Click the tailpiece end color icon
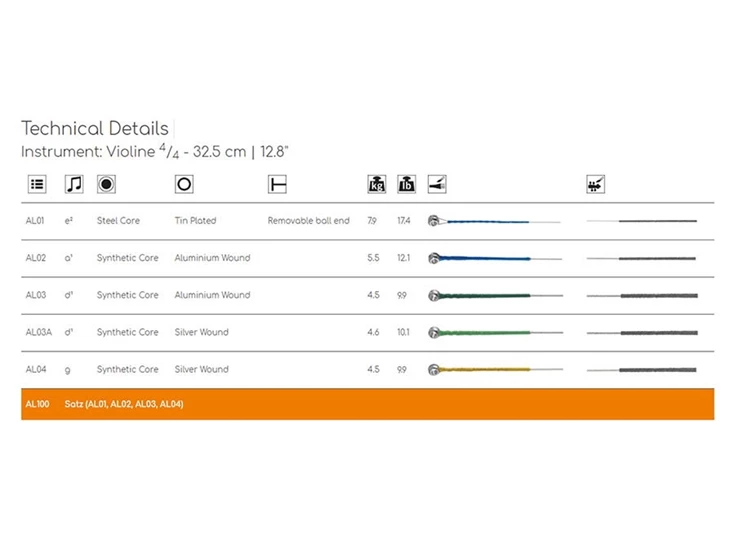Viewport: 735px width, 542px height. coord(436,184)
